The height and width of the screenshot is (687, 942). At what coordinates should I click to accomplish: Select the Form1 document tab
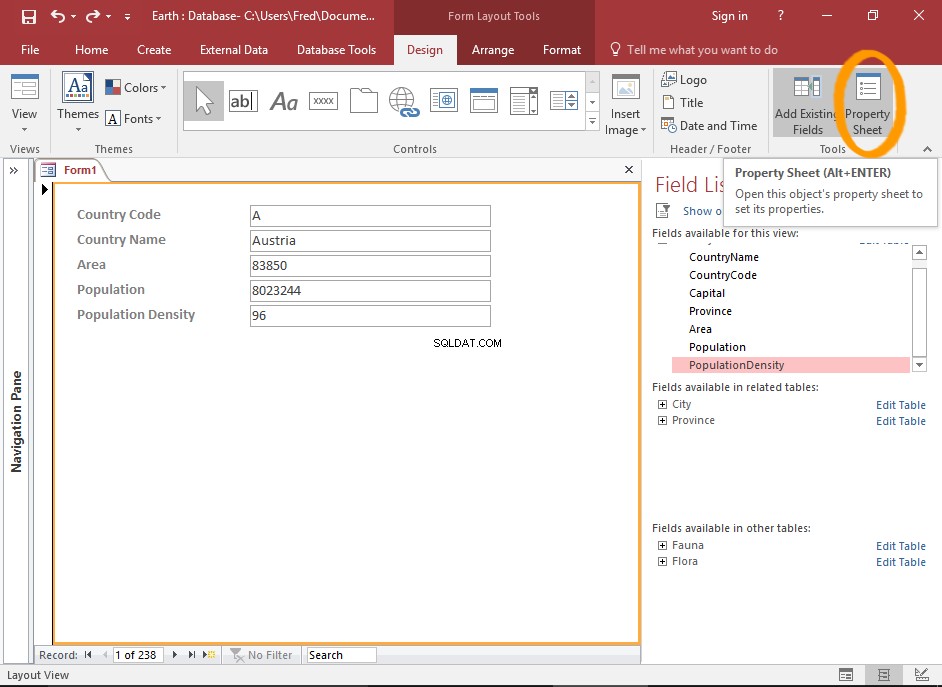[72, 170]
